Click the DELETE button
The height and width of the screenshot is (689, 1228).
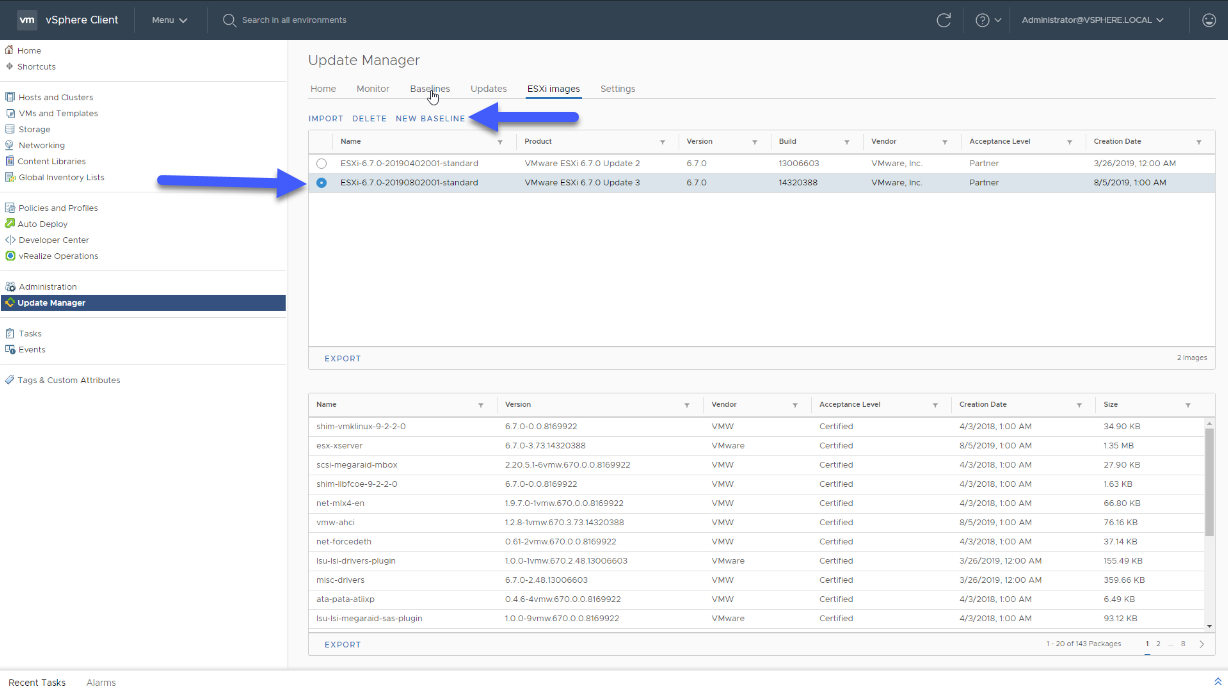pyautogui.click(x=369, y=119)
